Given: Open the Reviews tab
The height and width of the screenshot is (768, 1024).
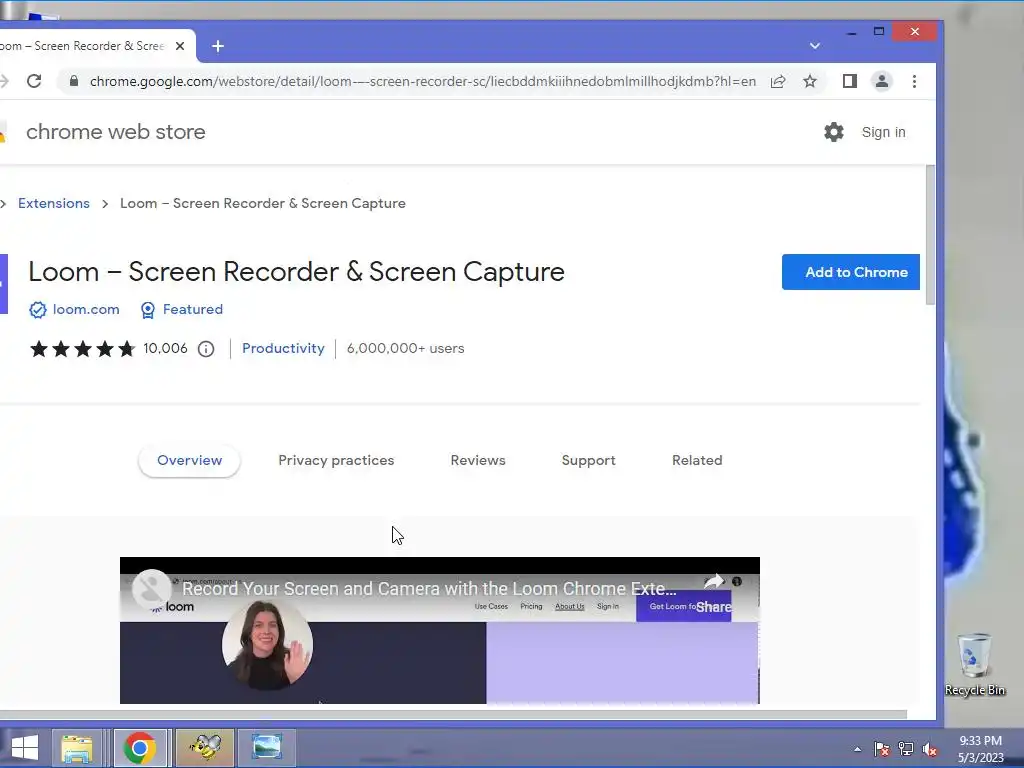Looking at the screenshot, I should click(478, 460).
